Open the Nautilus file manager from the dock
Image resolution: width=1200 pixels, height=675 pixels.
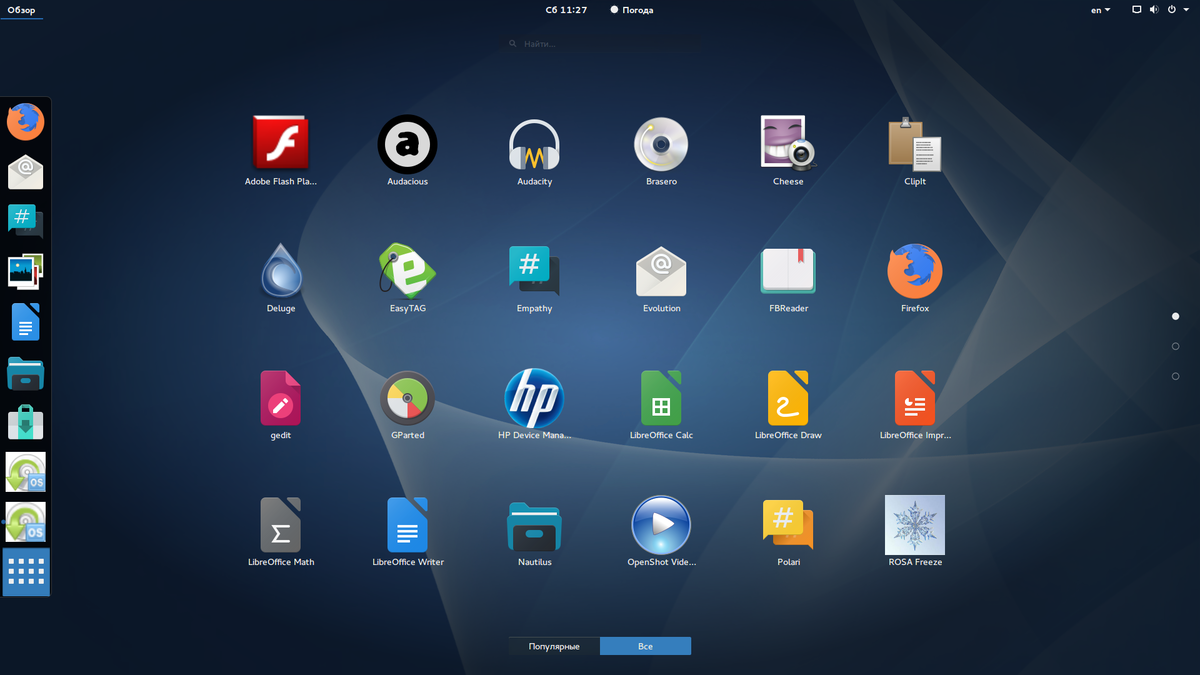[x=26, y=372]
